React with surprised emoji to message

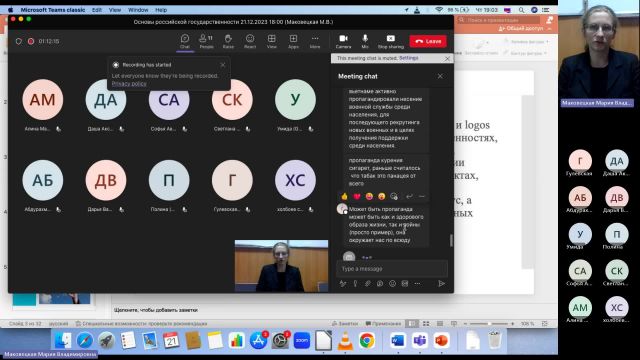tap(381, 197)
